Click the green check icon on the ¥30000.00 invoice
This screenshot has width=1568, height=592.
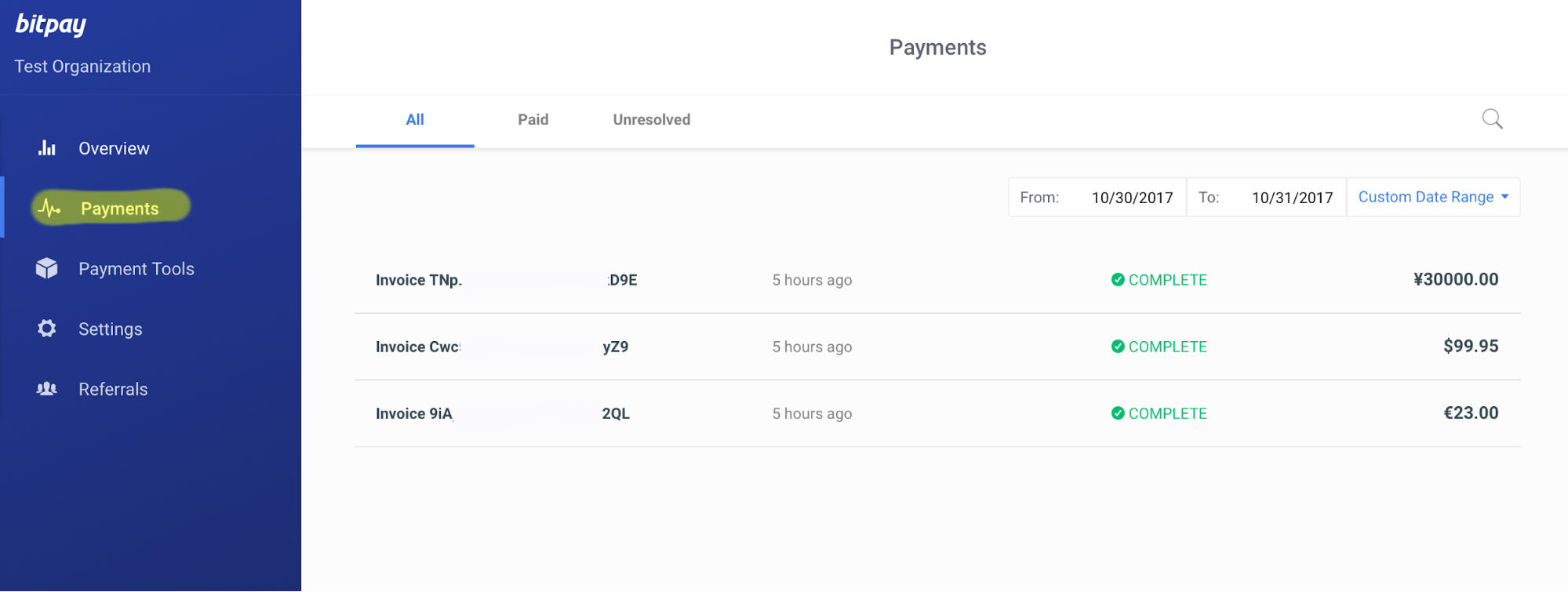point(1118,280)
